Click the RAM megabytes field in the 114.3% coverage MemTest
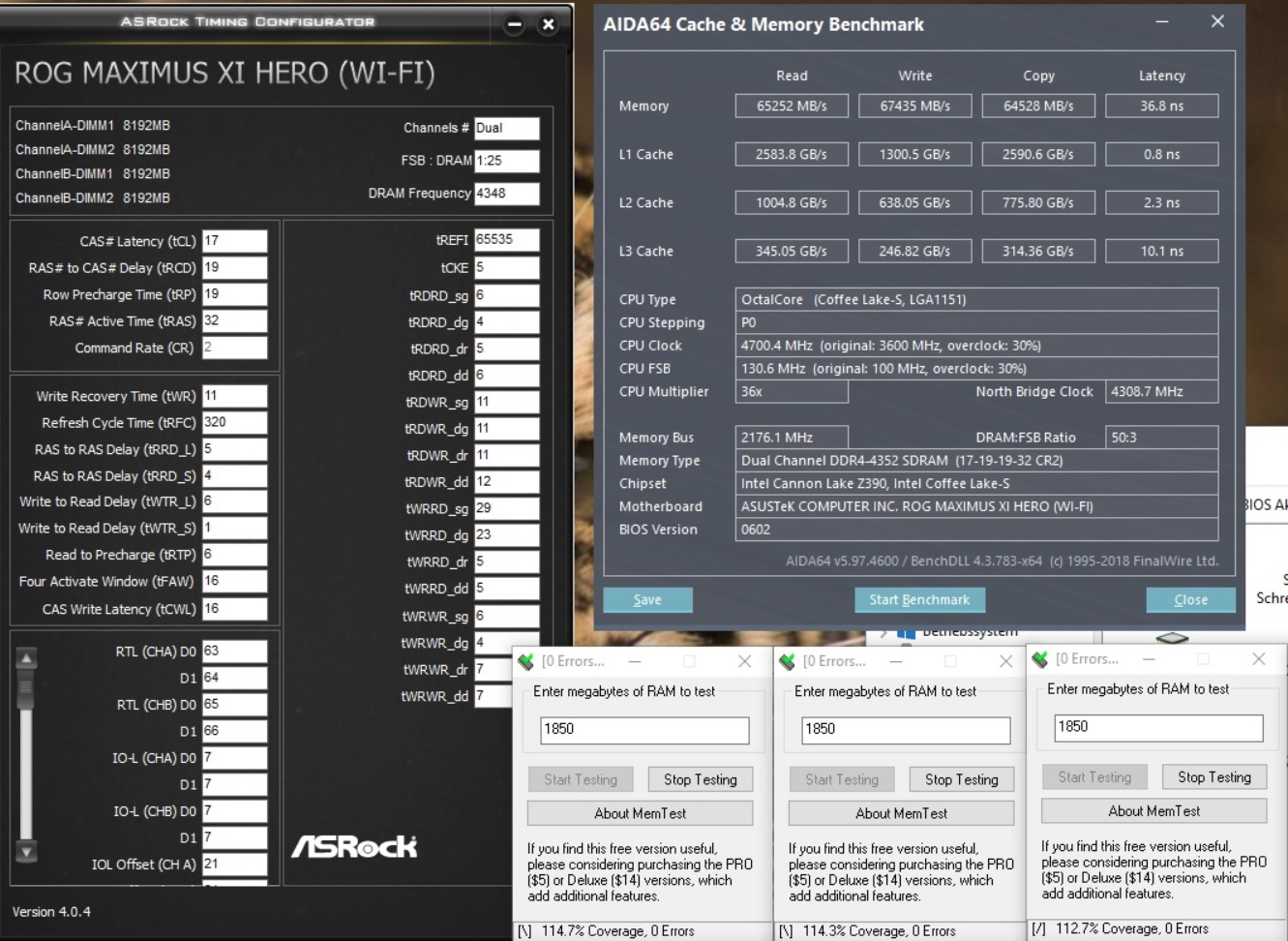 906,730
